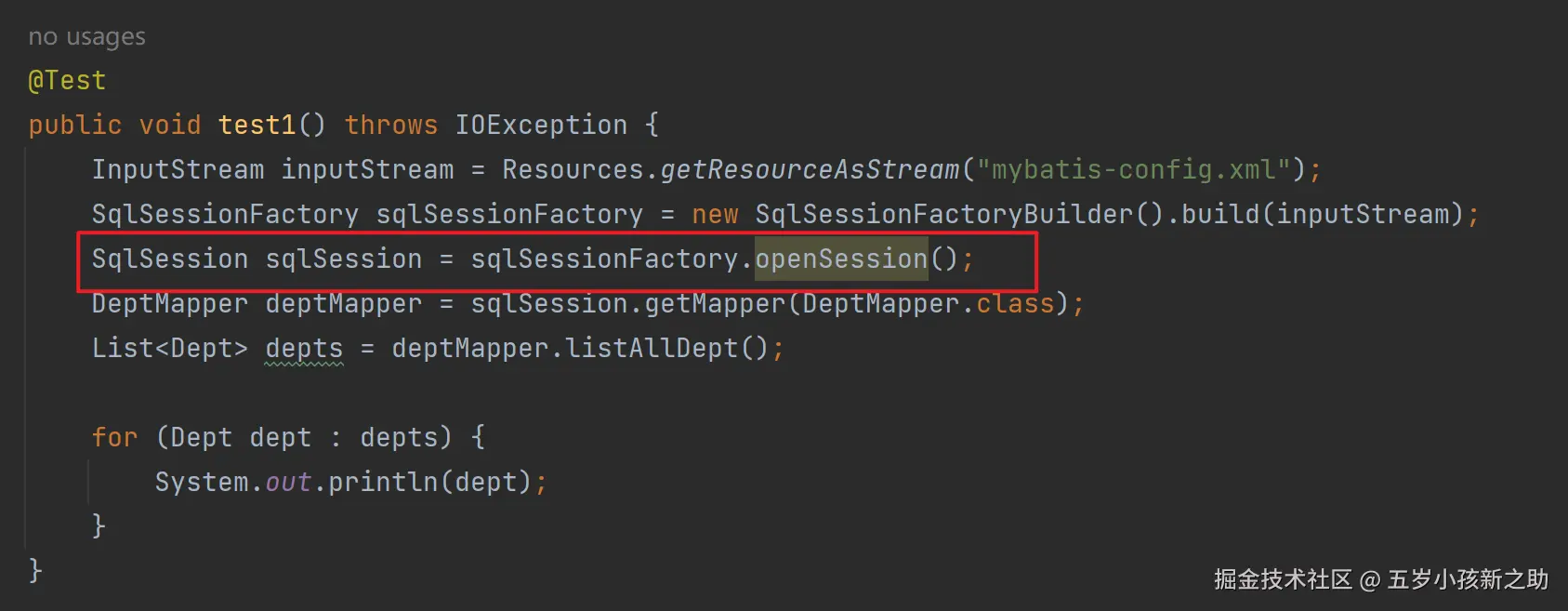Click the getResourceAsStream method call

pos(810,169)
